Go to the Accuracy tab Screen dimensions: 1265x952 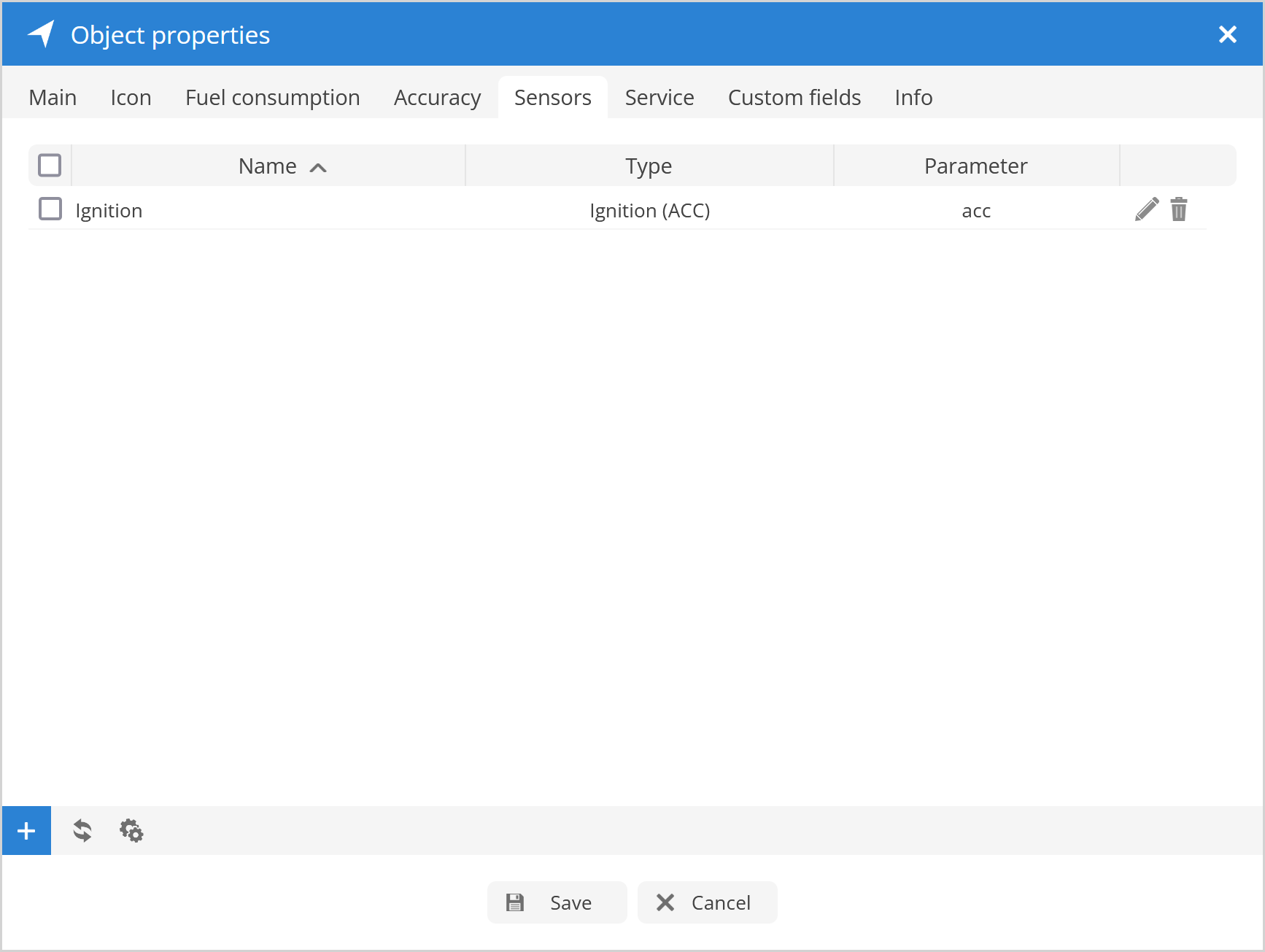[437, 98]
